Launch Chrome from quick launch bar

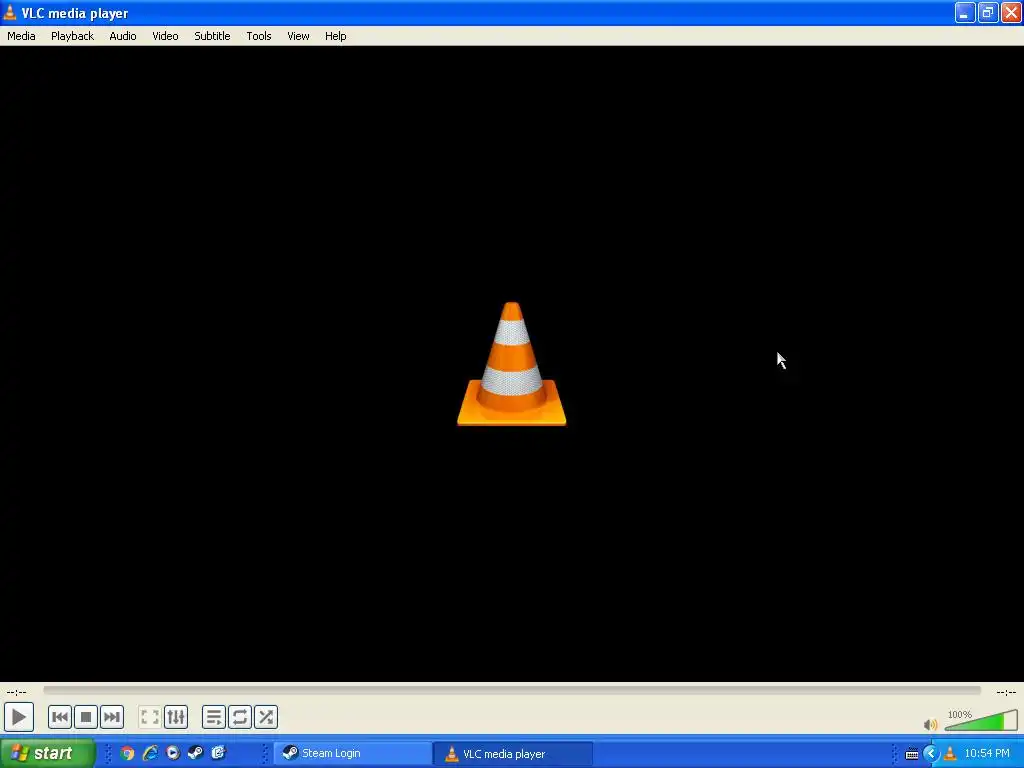point(127,754)
